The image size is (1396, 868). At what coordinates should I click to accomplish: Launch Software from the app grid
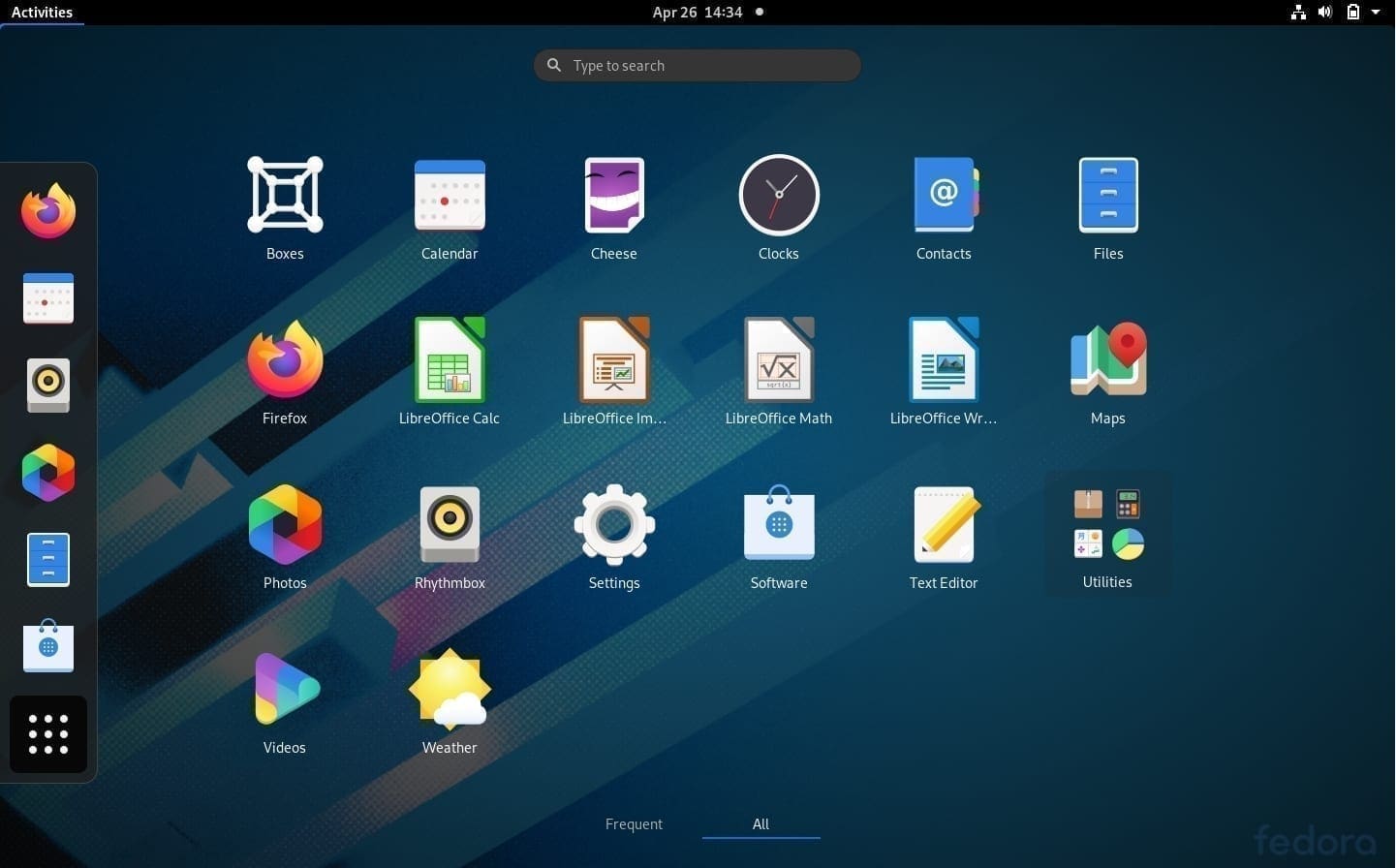[x=779, y=524]
